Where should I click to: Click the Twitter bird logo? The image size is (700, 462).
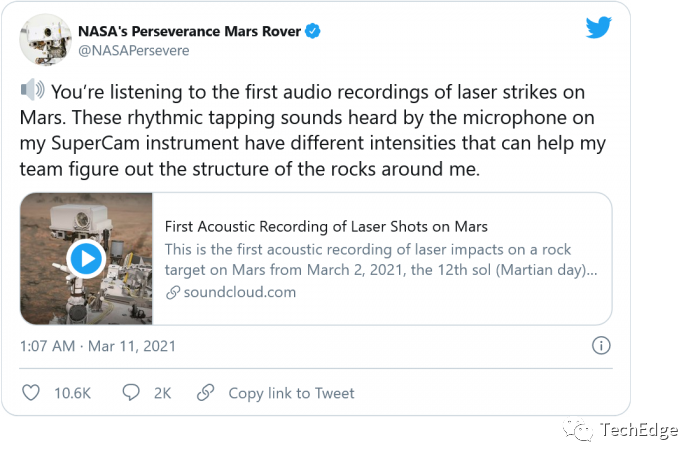598,28
